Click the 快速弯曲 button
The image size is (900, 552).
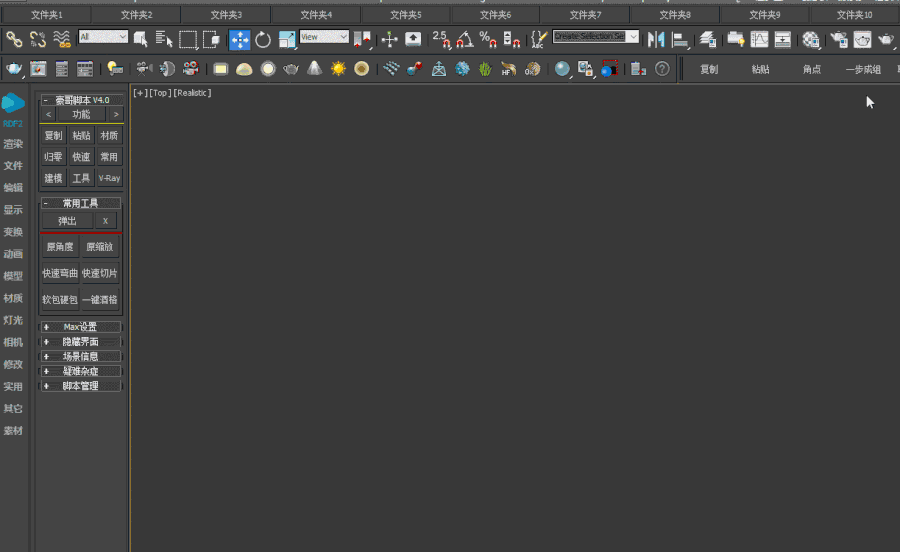tap(60, 273)
